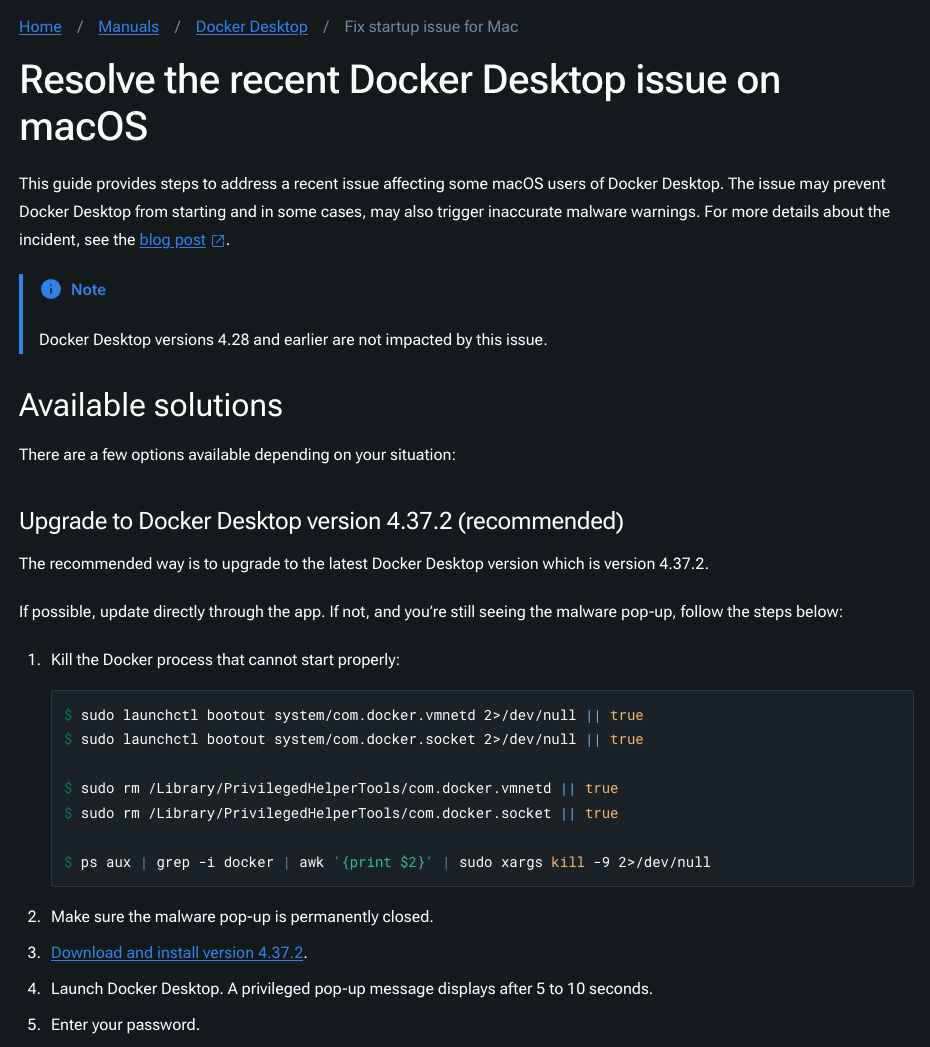Image resolution: width=930 pixels, height=1047 pixels.
Task: Open the Home breadcrumb link
Action: click(x=40, y=27)
